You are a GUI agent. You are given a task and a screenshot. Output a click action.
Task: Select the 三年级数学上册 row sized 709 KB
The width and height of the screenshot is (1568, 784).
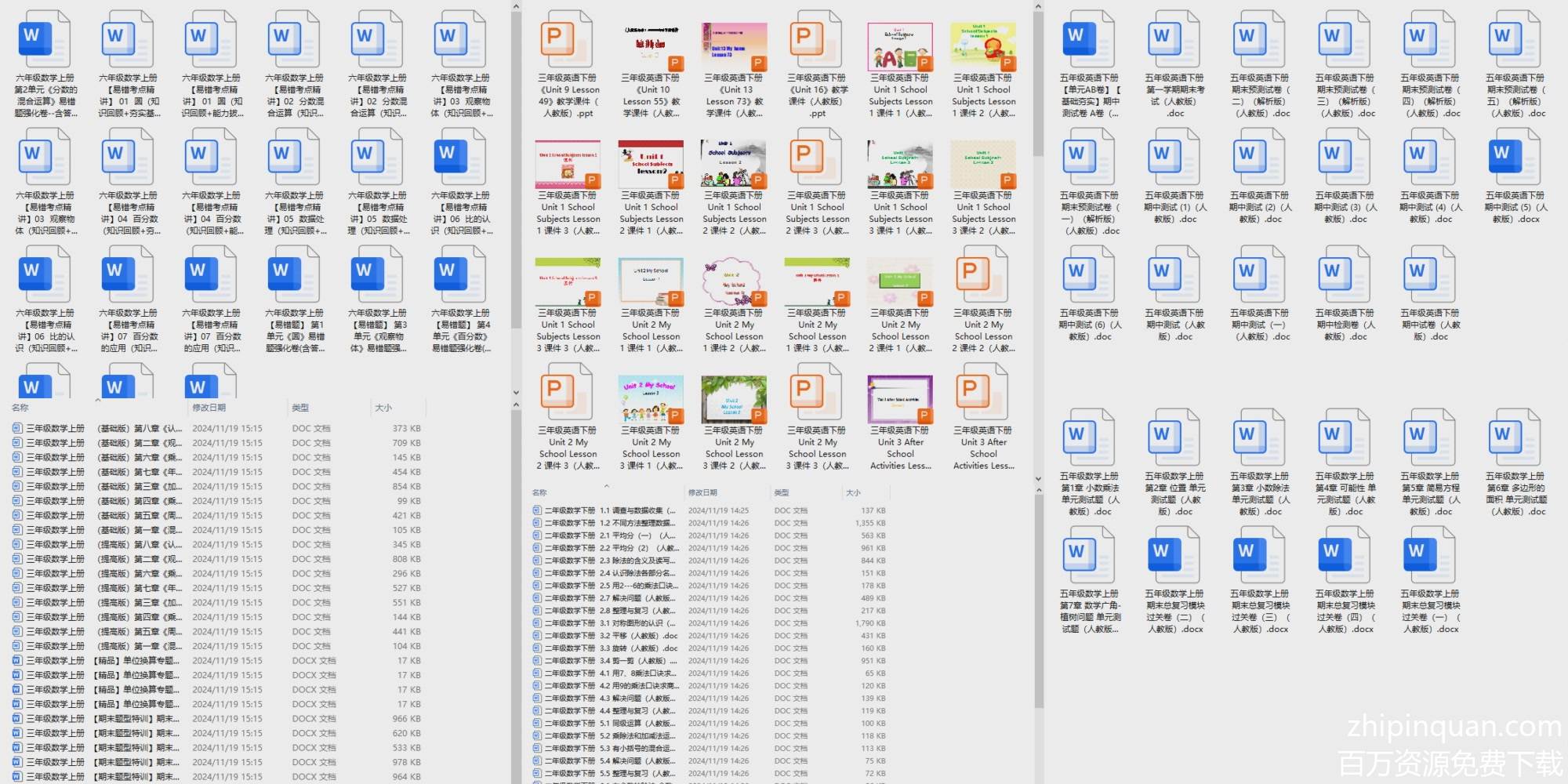pos(217,443)
